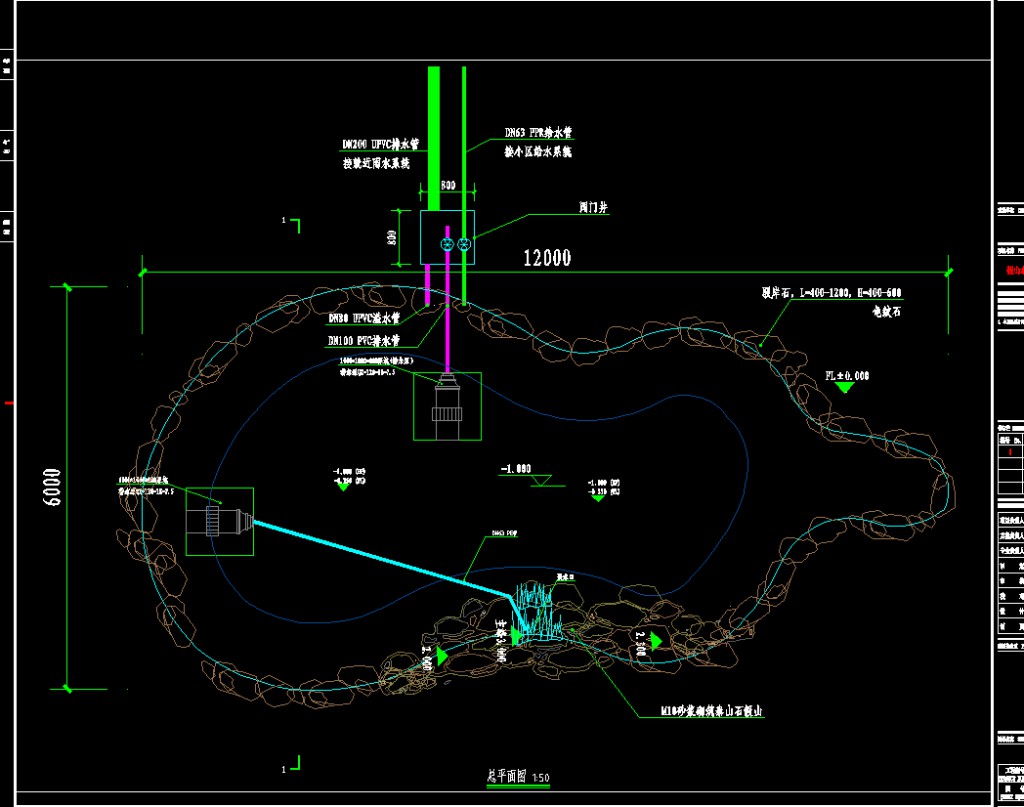Viewport: 1024px width, 807px height.
Task: Select the pump symbol in the upper sump box
Action: [x=447, y=404]
